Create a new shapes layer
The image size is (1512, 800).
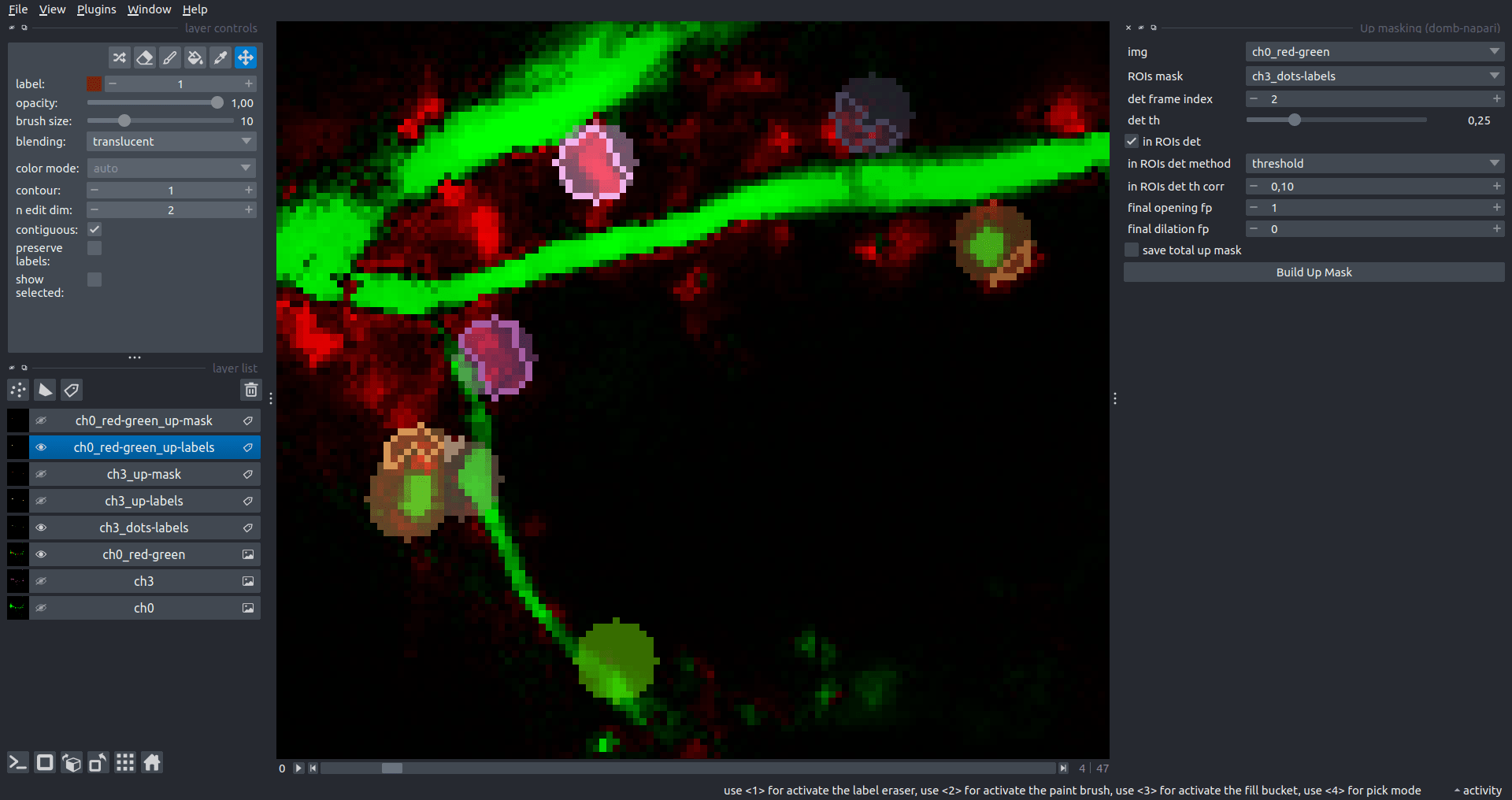tap(45, 390)
